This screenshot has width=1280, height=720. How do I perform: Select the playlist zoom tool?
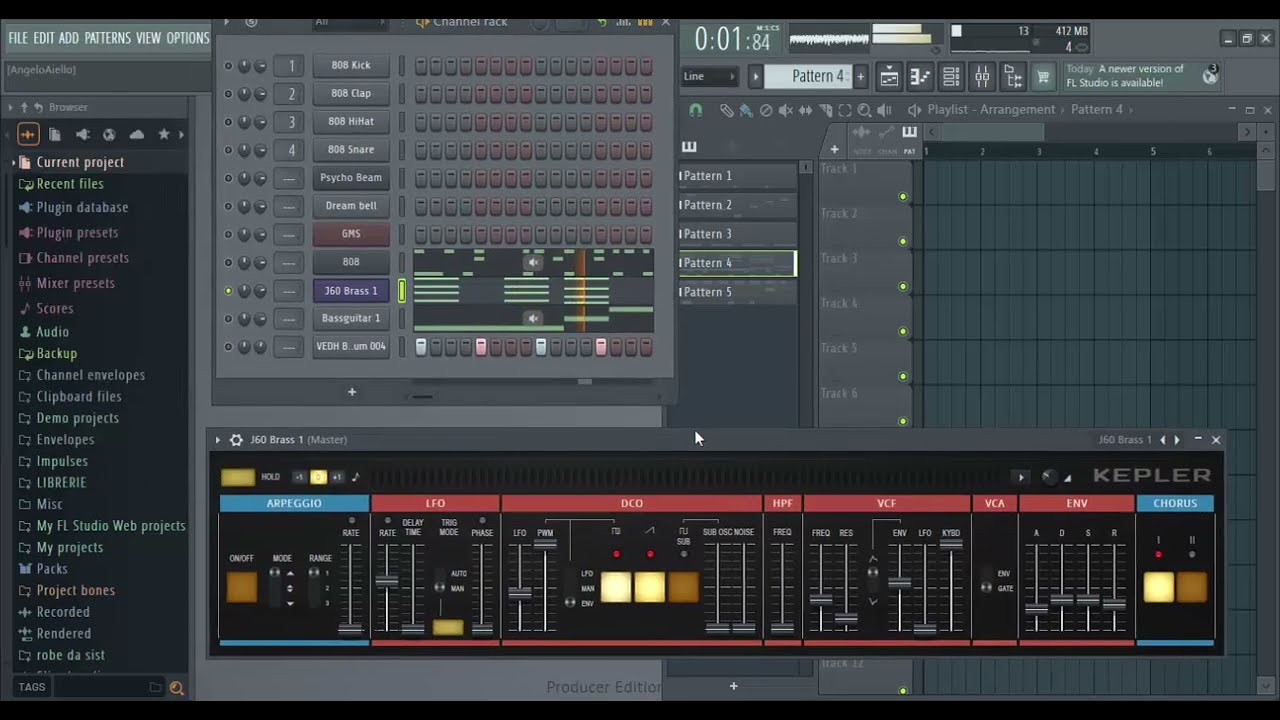point(864,110)
